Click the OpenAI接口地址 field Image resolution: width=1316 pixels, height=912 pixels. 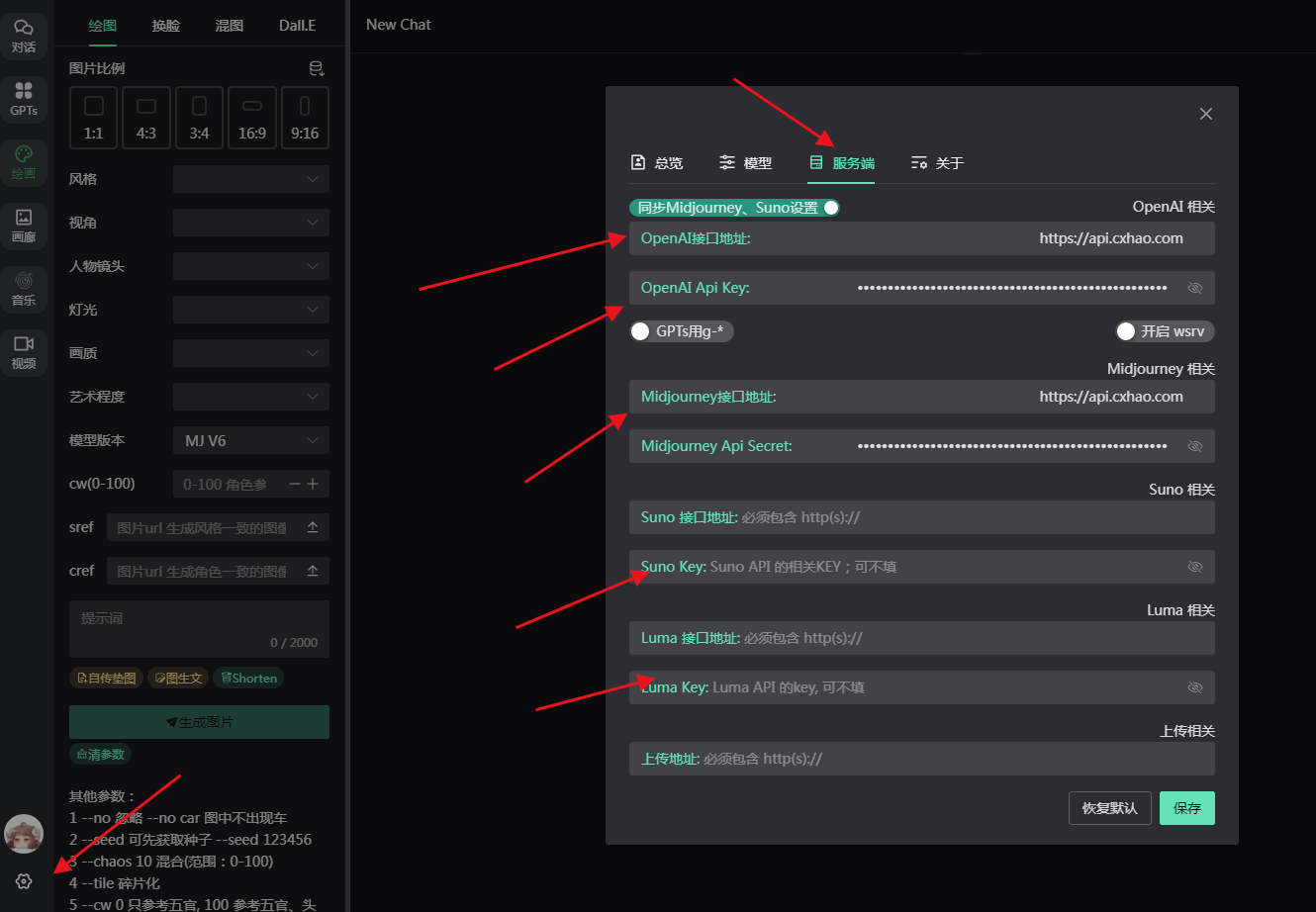922,238
